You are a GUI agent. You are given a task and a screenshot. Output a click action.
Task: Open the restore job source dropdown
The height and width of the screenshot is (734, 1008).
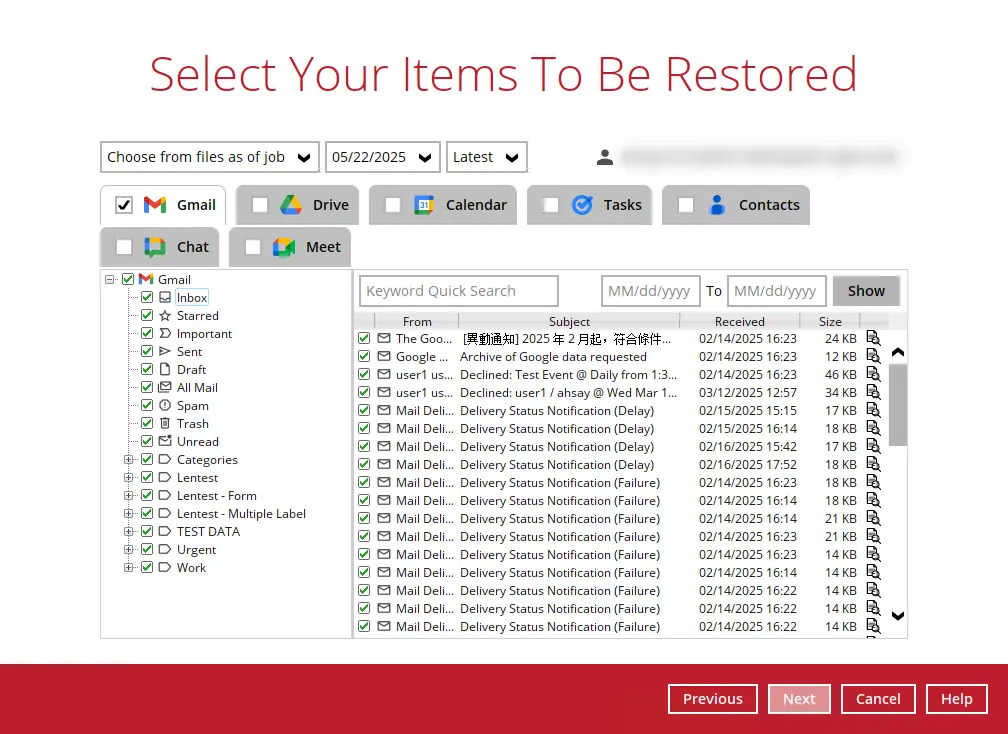(x=209, y=156)
